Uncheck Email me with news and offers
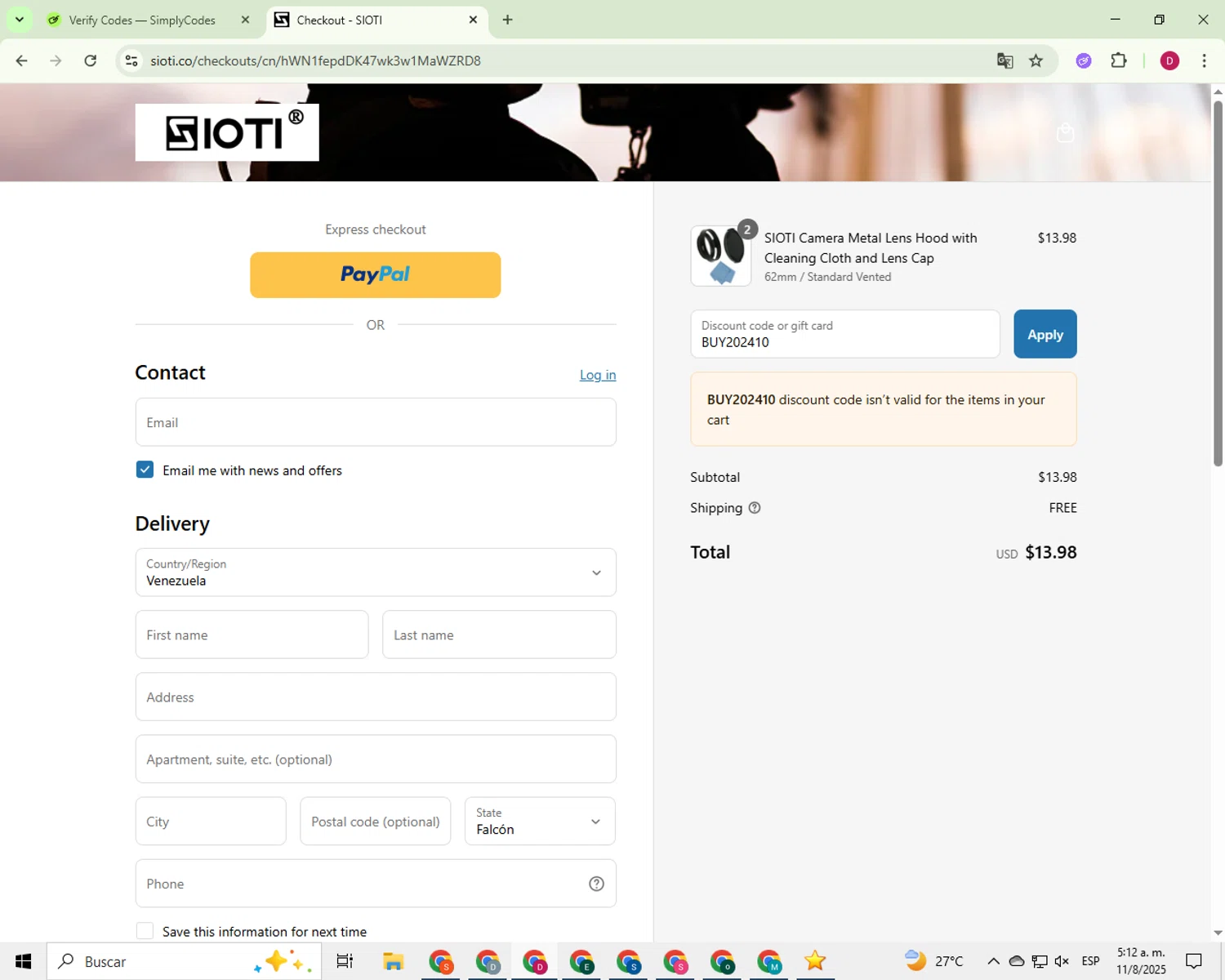This screenshot has height=980, width=1225. pyautogui.click(x=145, y=470)
